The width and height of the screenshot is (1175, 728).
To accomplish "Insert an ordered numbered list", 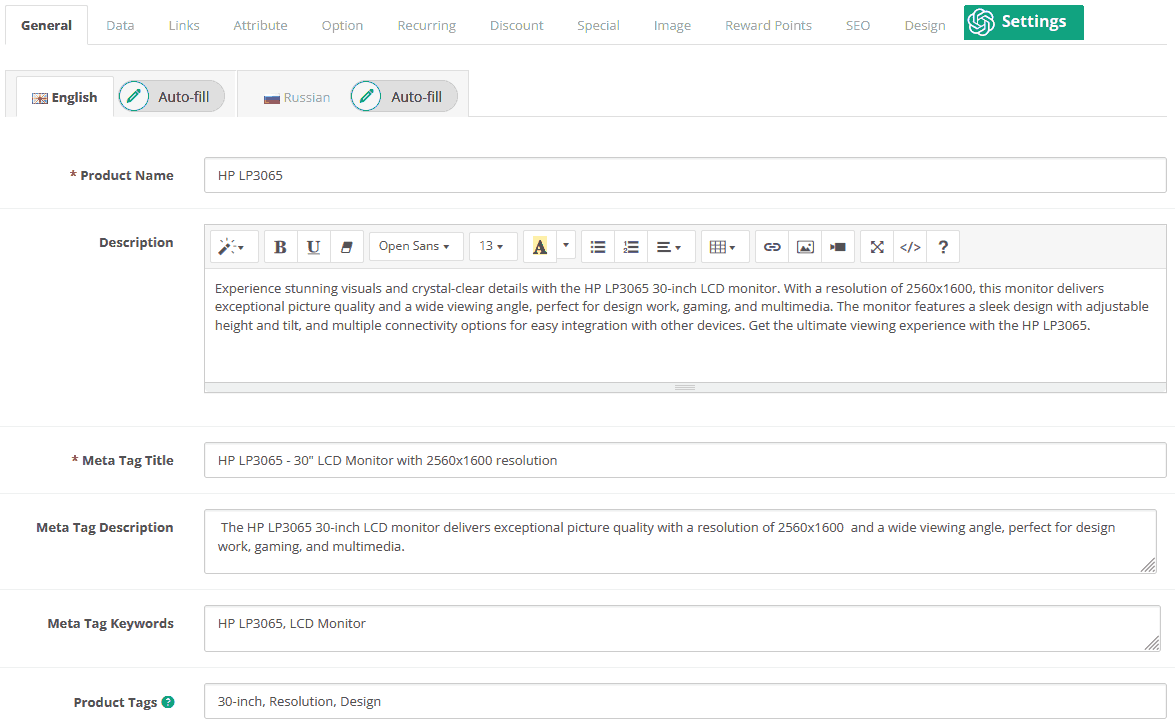I will 631,247.
